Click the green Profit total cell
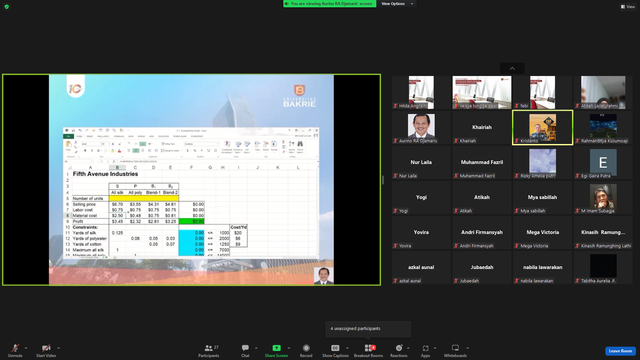The height and width of the screenshot is (360, 640). pos(191,221)
